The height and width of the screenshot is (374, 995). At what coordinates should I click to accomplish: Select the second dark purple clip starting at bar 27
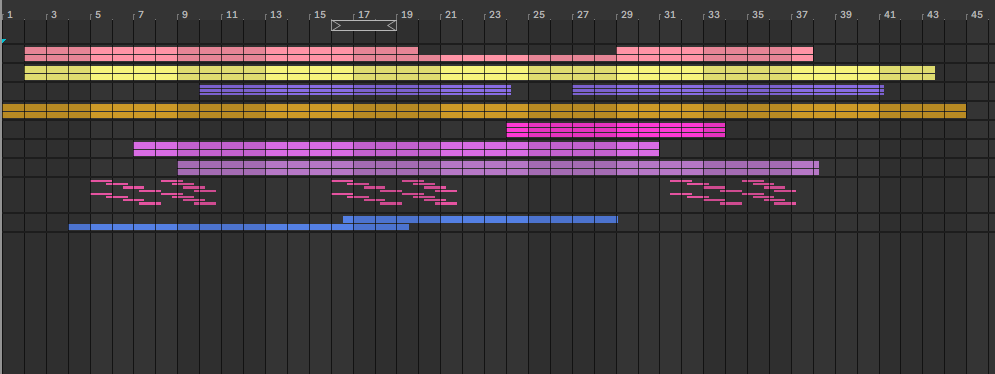tap(728, 90)
